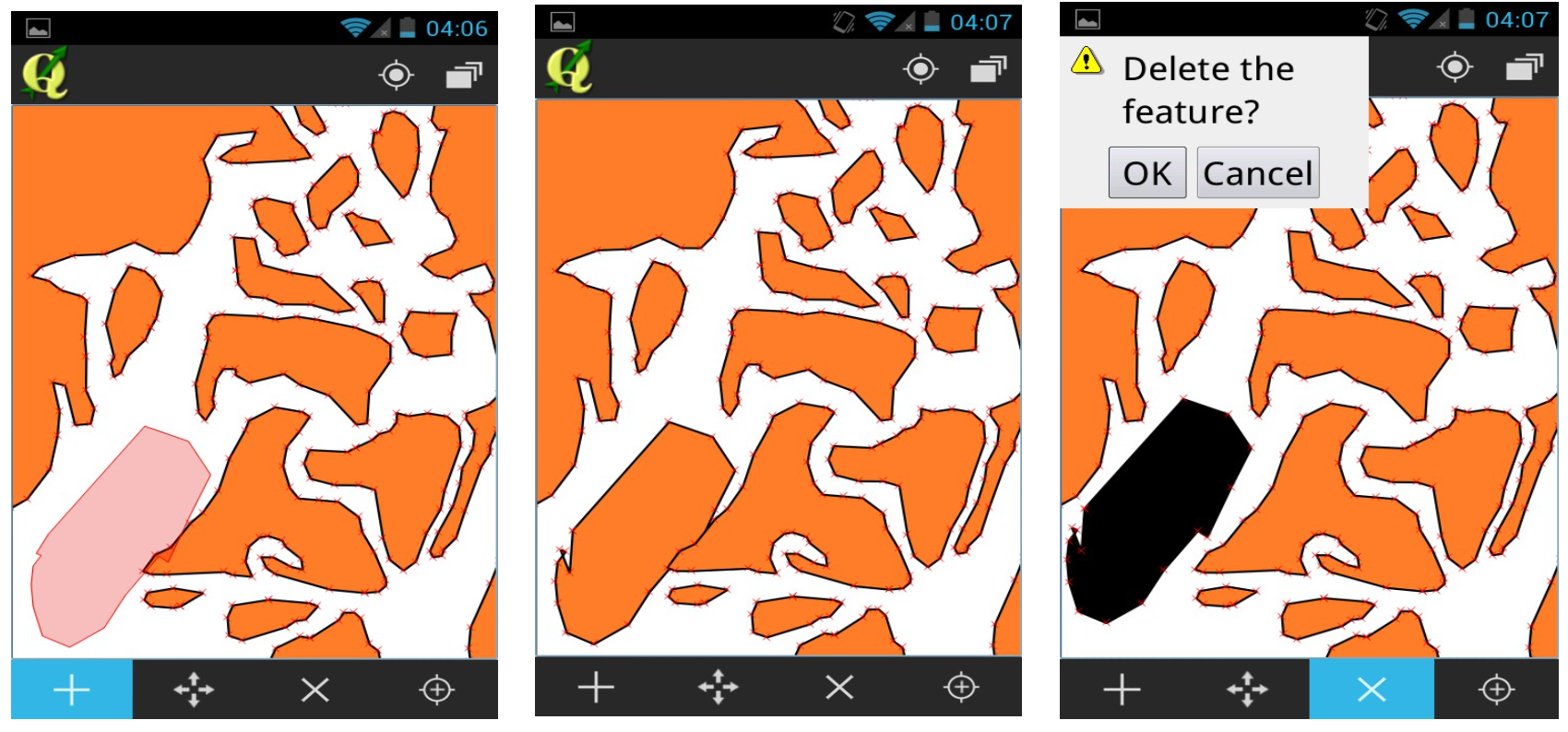Tap delete X tool in first screen
The image size is (1568, 732).
[315, 690]
